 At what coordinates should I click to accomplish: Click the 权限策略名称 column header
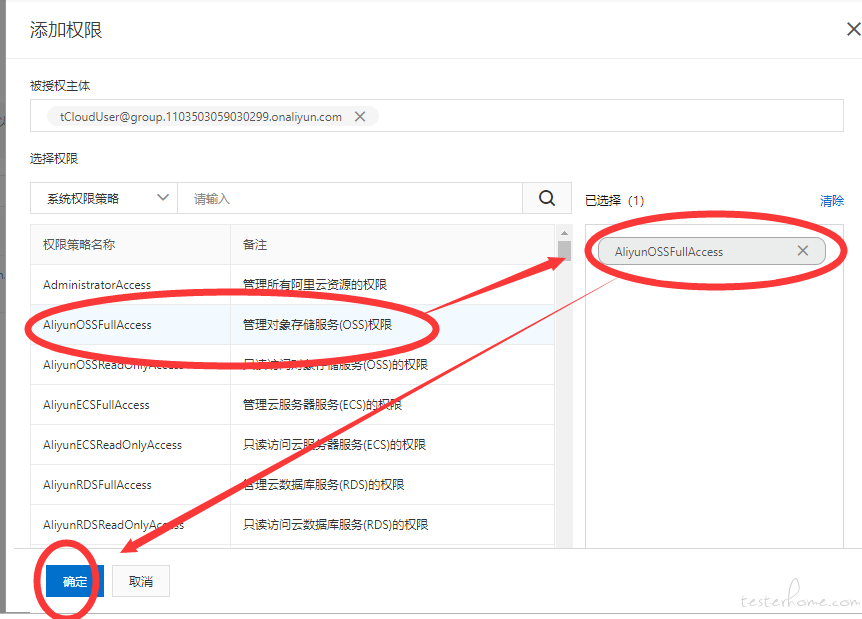tap(79, 245)
